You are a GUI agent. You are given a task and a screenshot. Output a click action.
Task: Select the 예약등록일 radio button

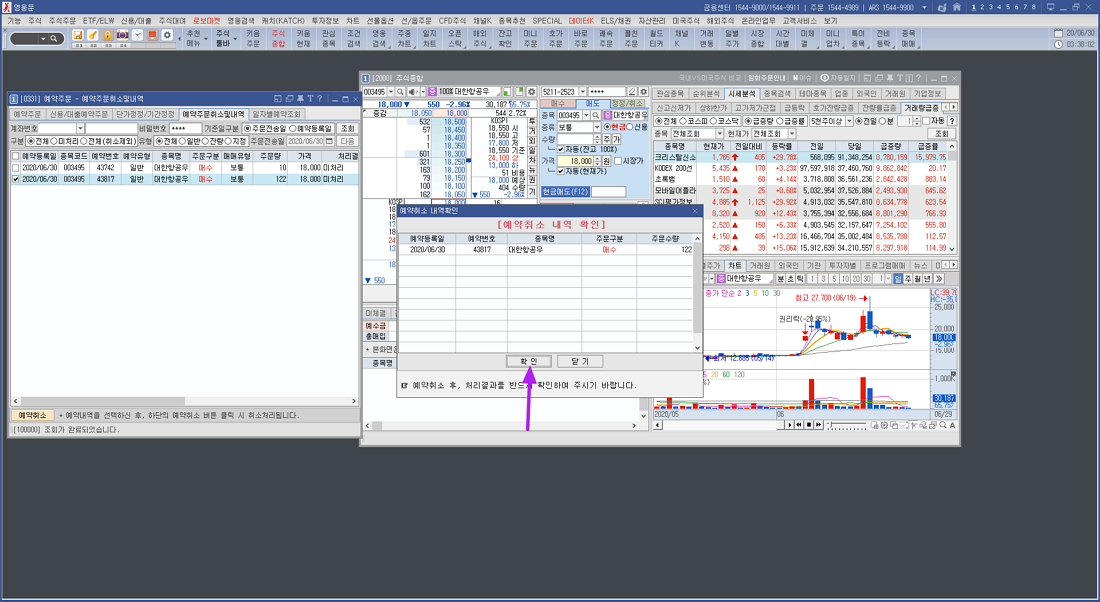pos(294,128)
